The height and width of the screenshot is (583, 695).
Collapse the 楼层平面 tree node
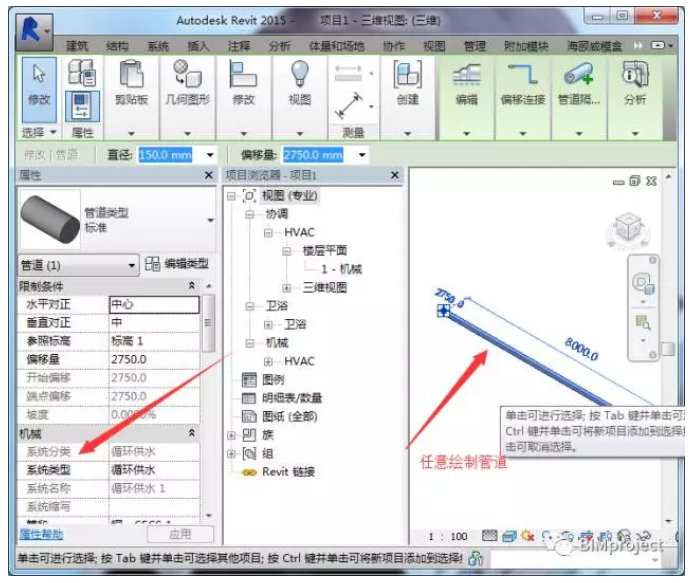click(x=286, y=251)
